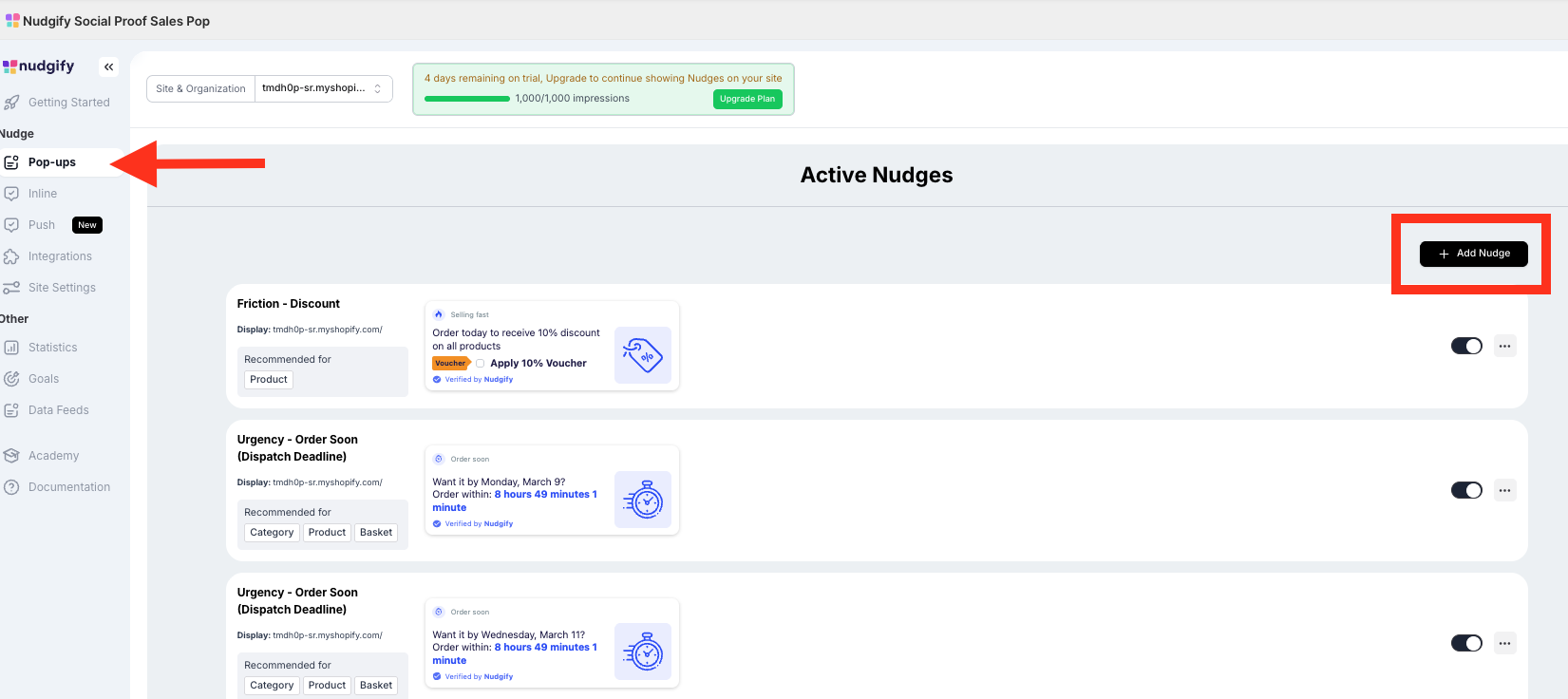Open Academy link

tap(53, 456)
